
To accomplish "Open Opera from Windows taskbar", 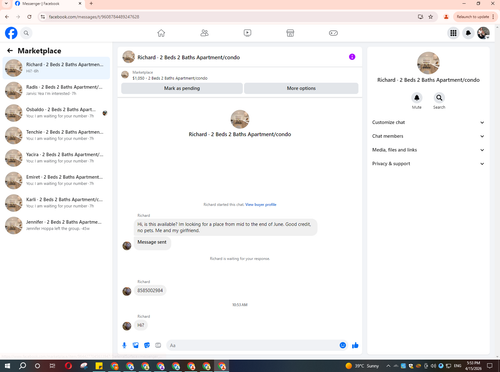I will [68, 366].
